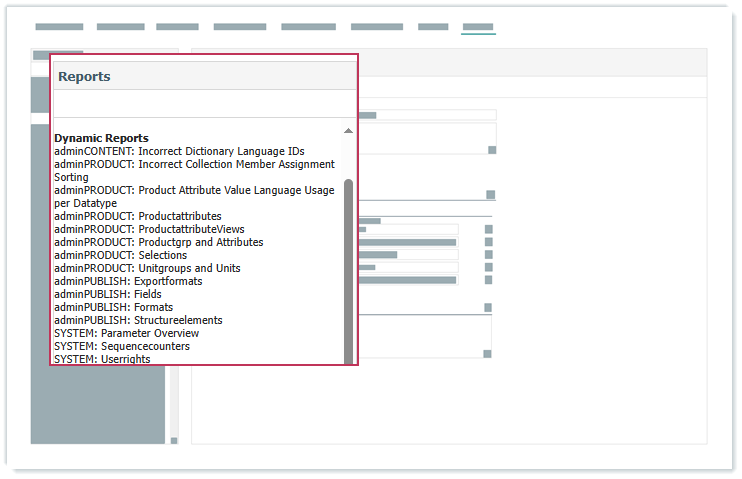Screen dimensions: 742x479
Task: Click the Reports list vertical scrollbar thumb
Action: (348, 270)
